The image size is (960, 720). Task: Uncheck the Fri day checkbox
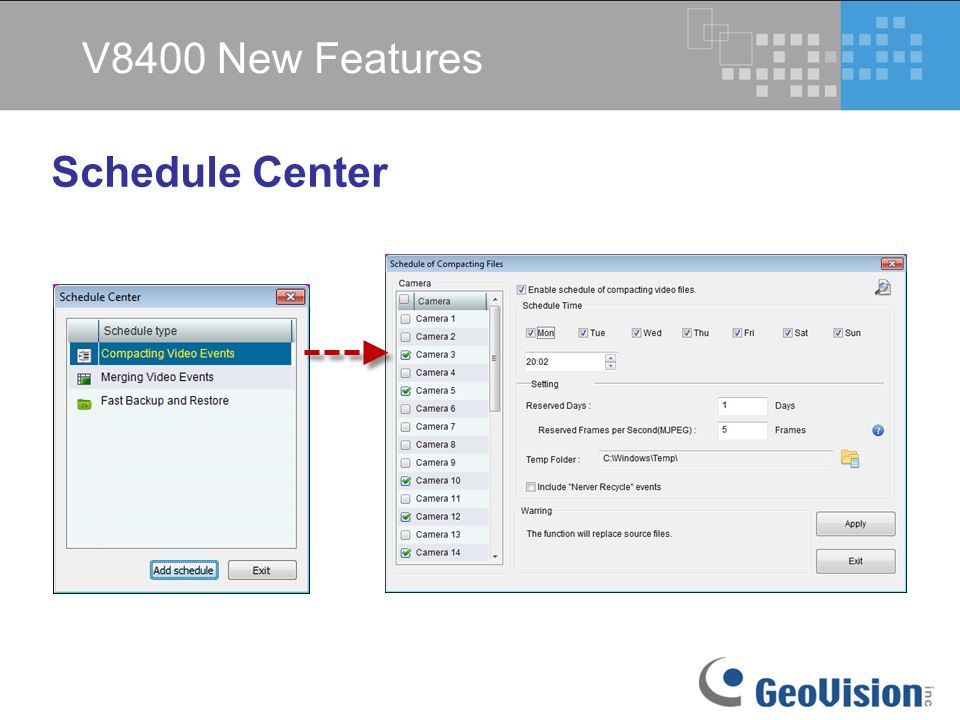(737, 333)
